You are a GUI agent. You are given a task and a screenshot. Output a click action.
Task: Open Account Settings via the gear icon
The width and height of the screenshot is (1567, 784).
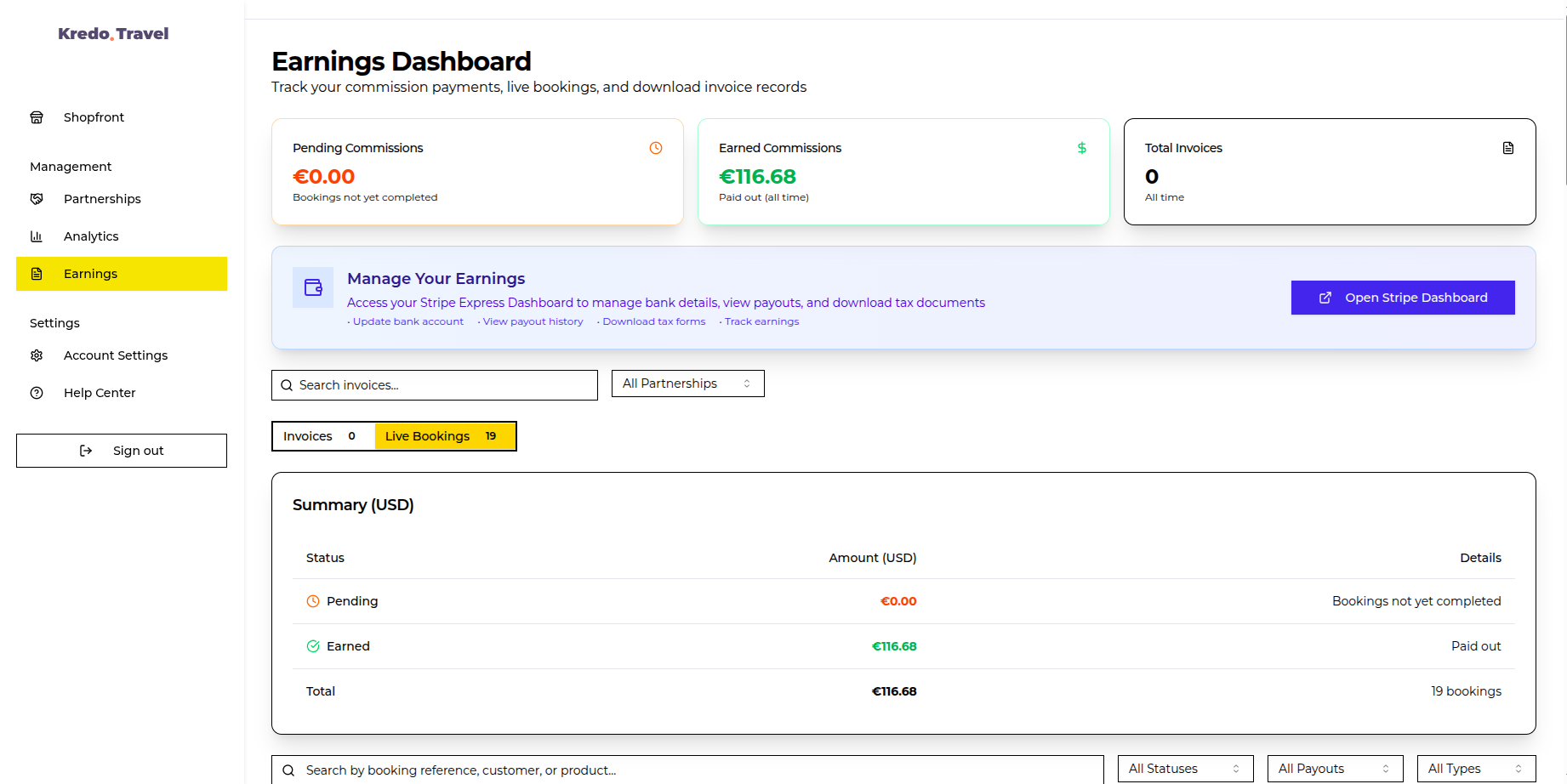point(37,355)
